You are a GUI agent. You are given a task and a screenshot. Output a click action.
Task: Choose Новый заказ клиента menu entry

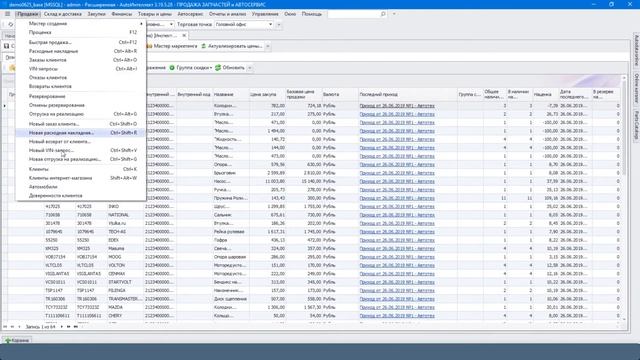click(x=81, y=124)
